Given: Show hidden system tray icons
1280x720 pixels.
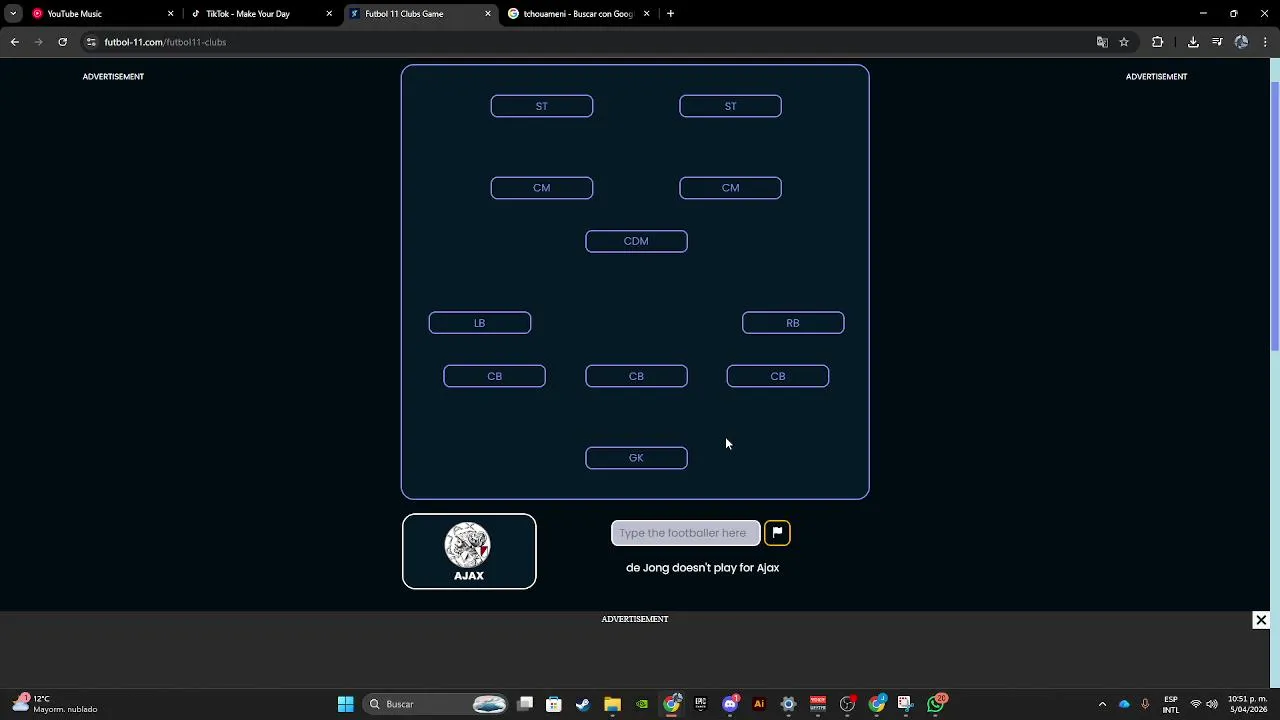Looking at the screenshot, I should tap(1102, 704).
